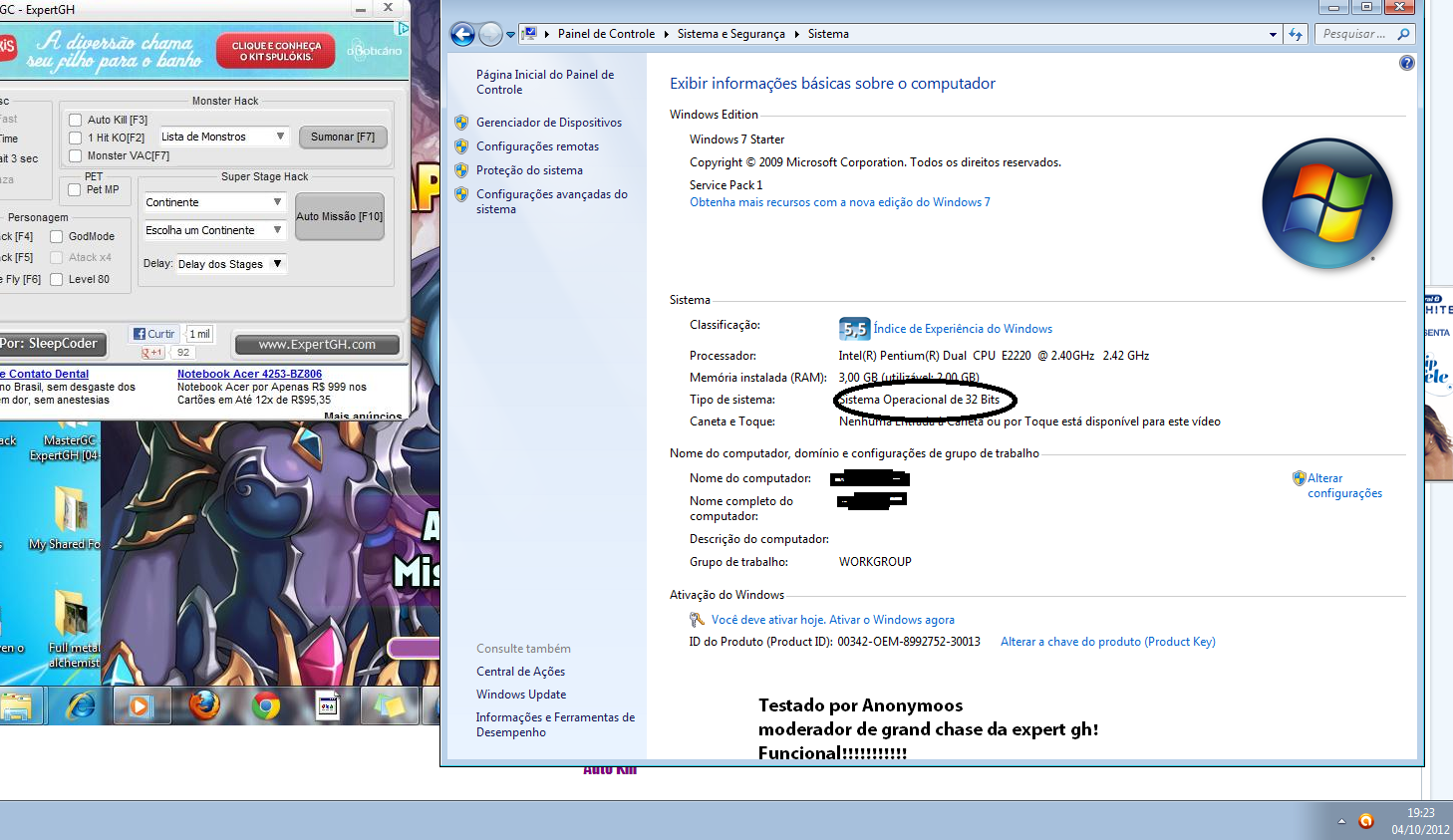Open the Continente dropdown
Screen dimensions: 1453x840
coord(215,202)
